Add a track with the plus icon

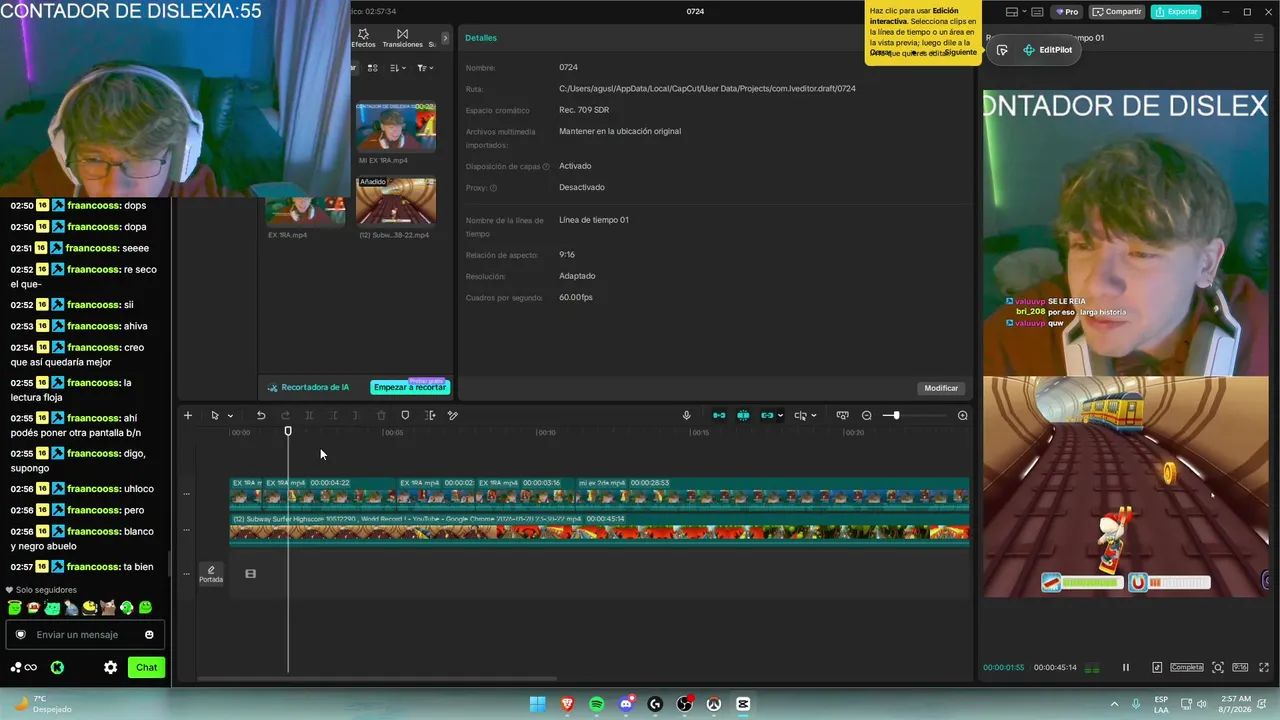tap(187, 415)
